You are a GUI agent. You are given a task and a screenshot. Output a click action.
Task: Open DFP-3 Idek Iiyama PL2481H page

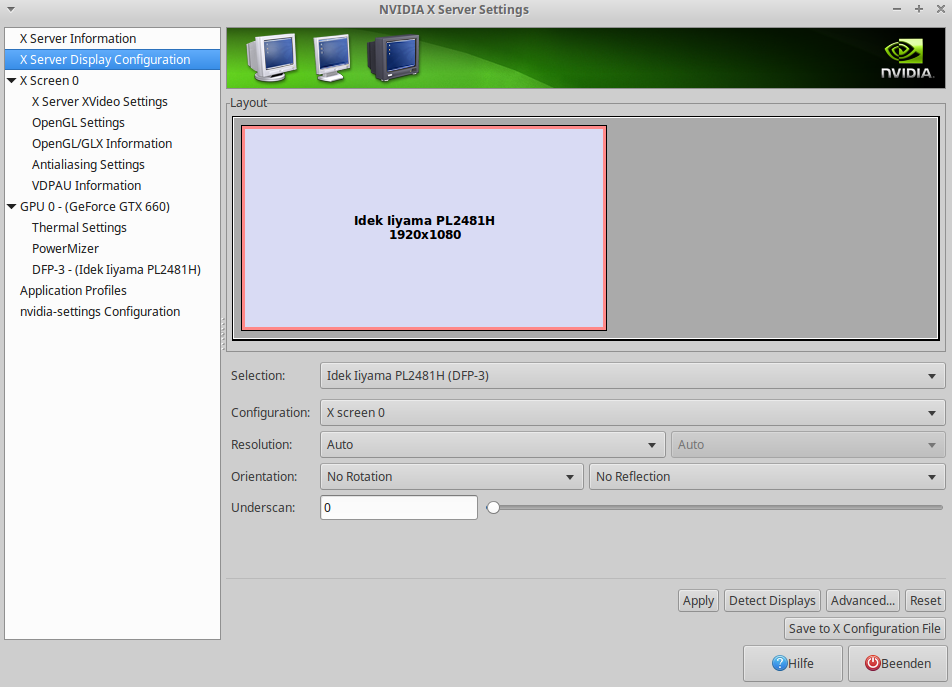(117, 269)
